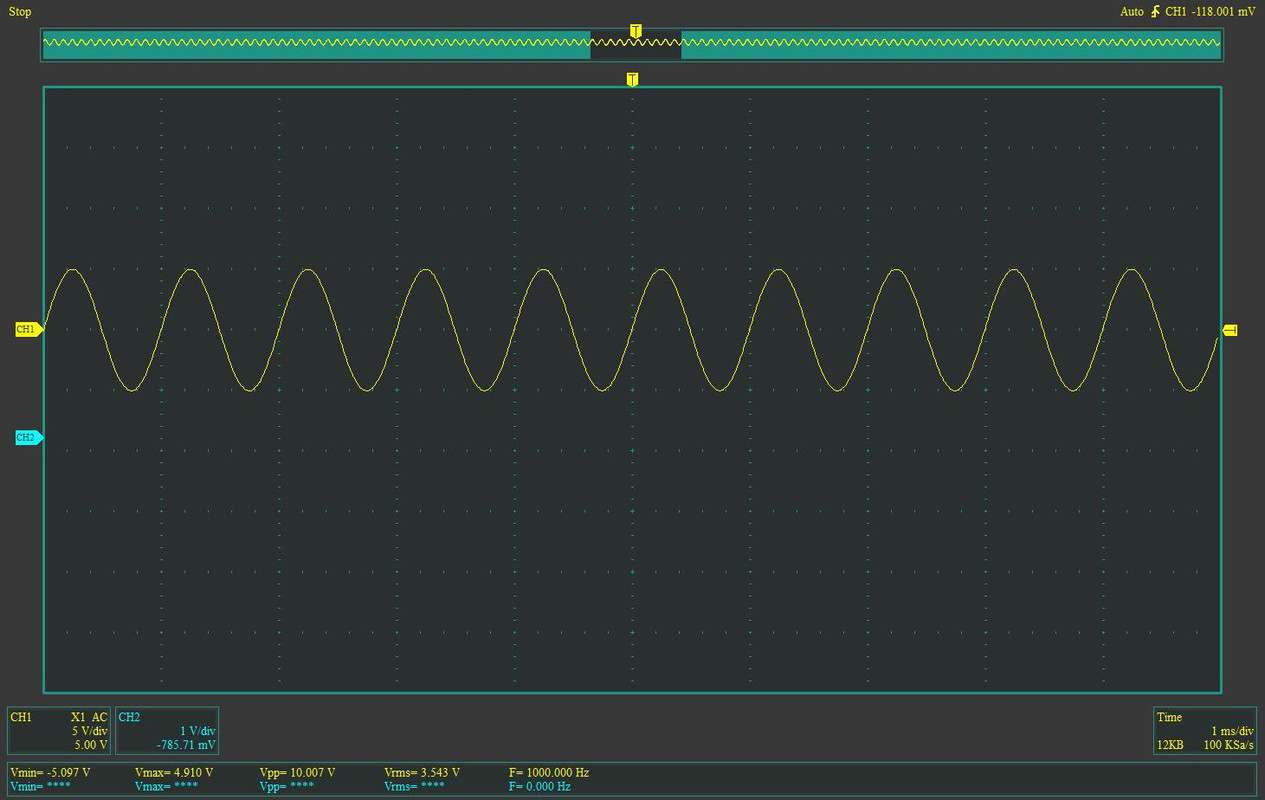Open the Time base settings box
Viewport: 1265px width, 800px height.
click(1205, 731)
